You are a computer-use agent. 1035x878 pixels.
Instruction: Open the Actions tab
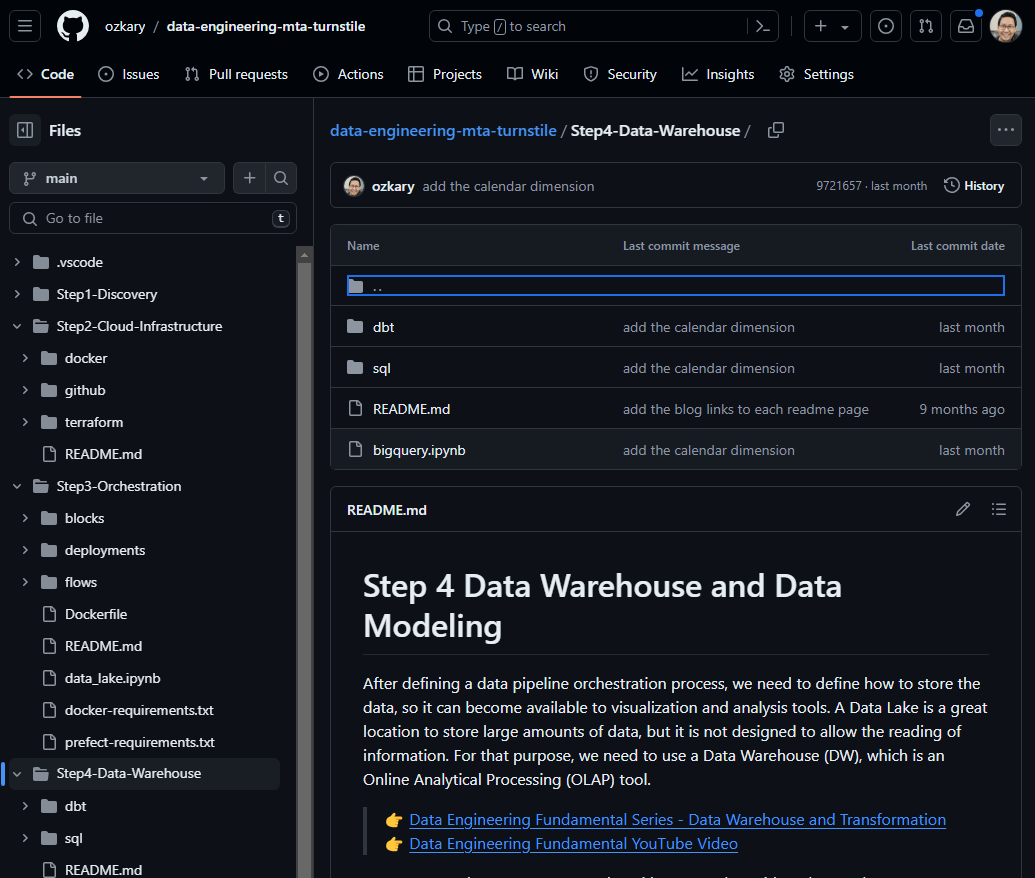[348, 74]
